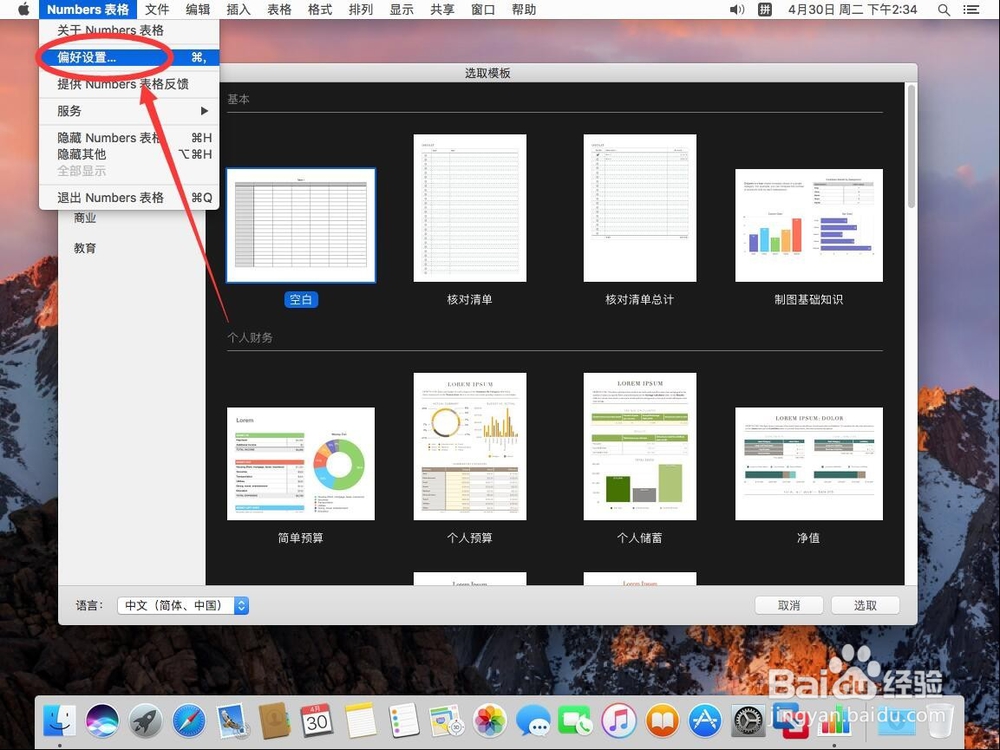Open the Pinyin input method menu

point(765,10)
